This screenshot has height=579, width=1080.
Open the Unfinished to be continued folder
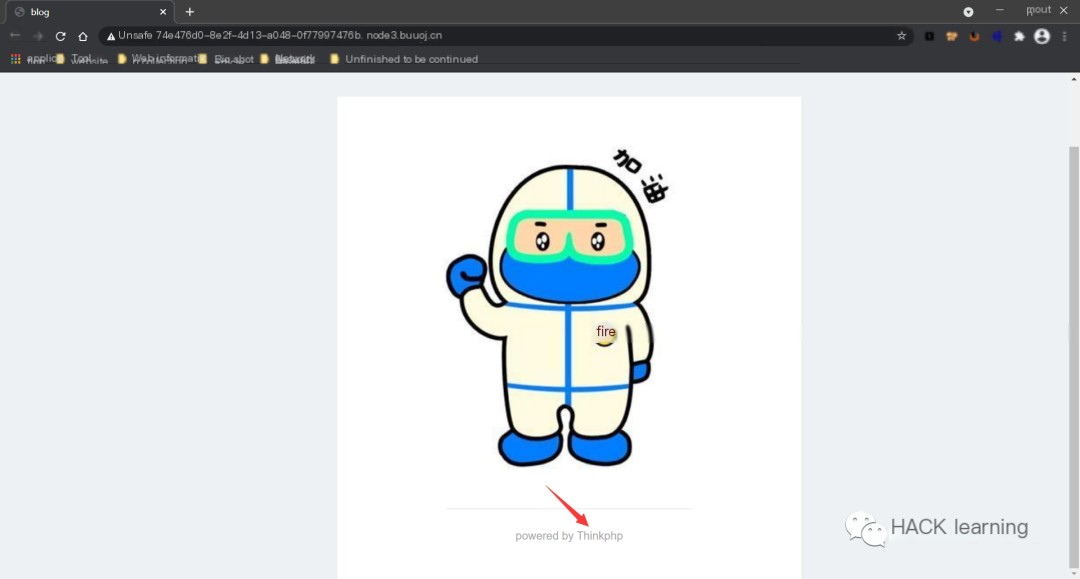point(404,59)
